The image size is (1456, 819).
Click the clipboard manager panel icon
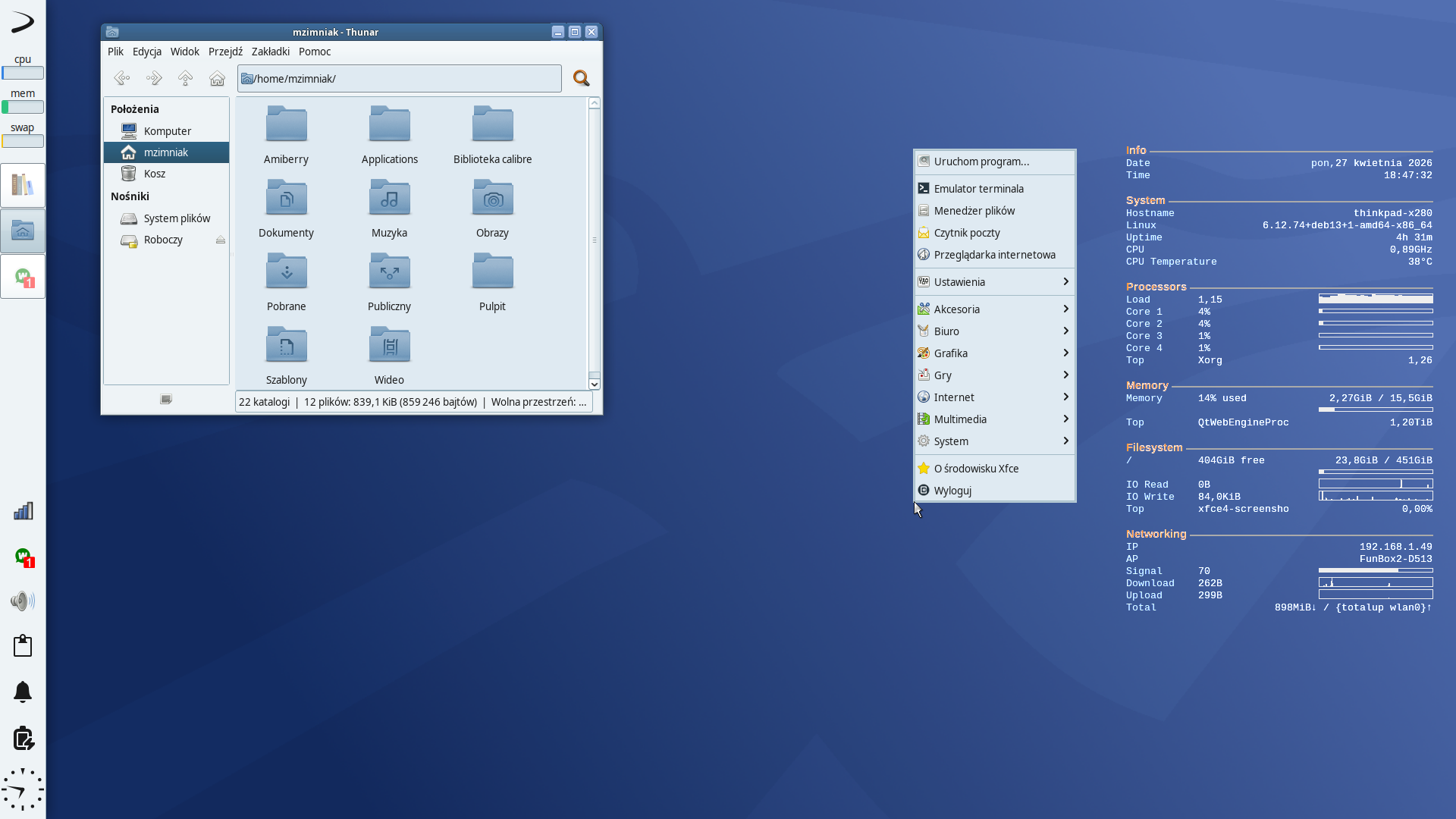pyautogui.click(x=23, y=646)
